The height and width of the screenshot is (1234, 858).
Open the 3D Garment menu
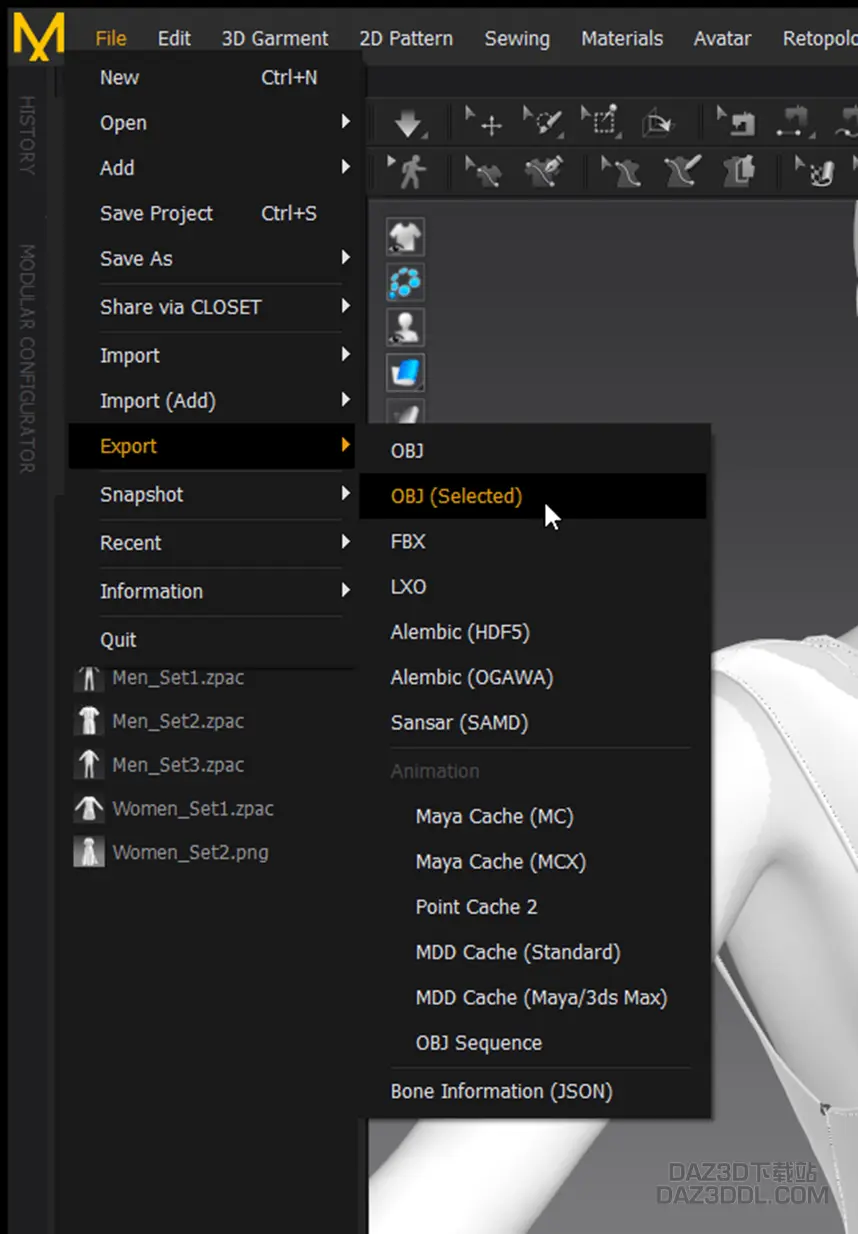click(275, 38)
